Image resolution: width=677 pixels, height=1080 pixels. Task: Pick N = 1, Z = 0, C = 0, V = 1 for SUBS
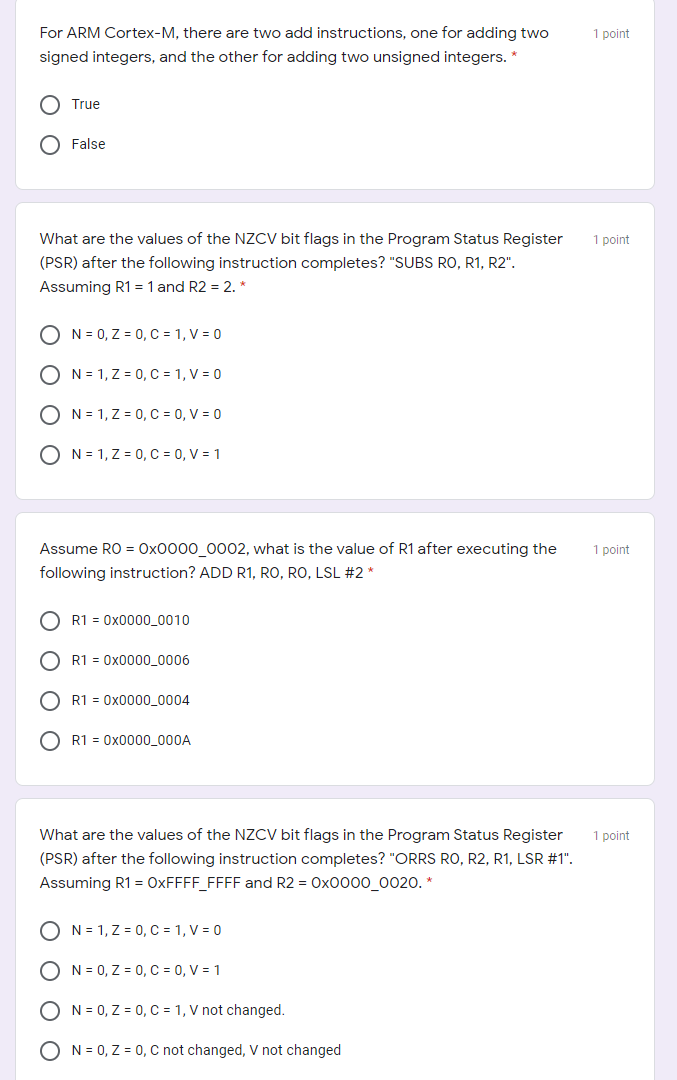[x=50, y=455]
